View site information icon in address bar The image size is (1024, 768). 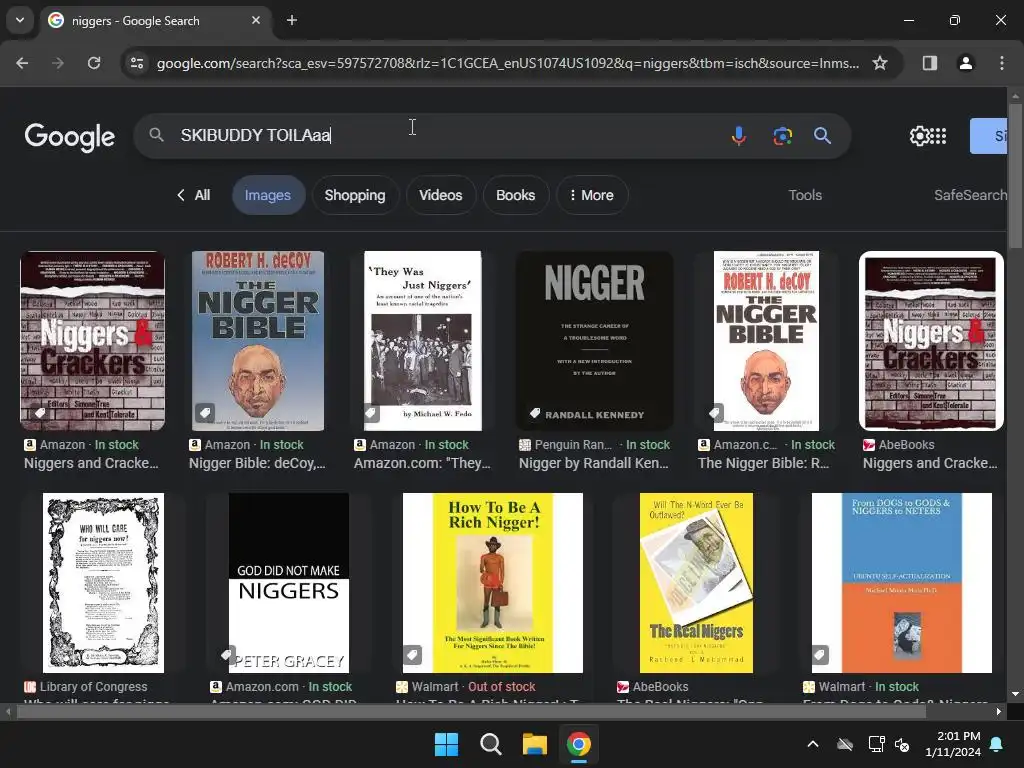click(137, 63)
